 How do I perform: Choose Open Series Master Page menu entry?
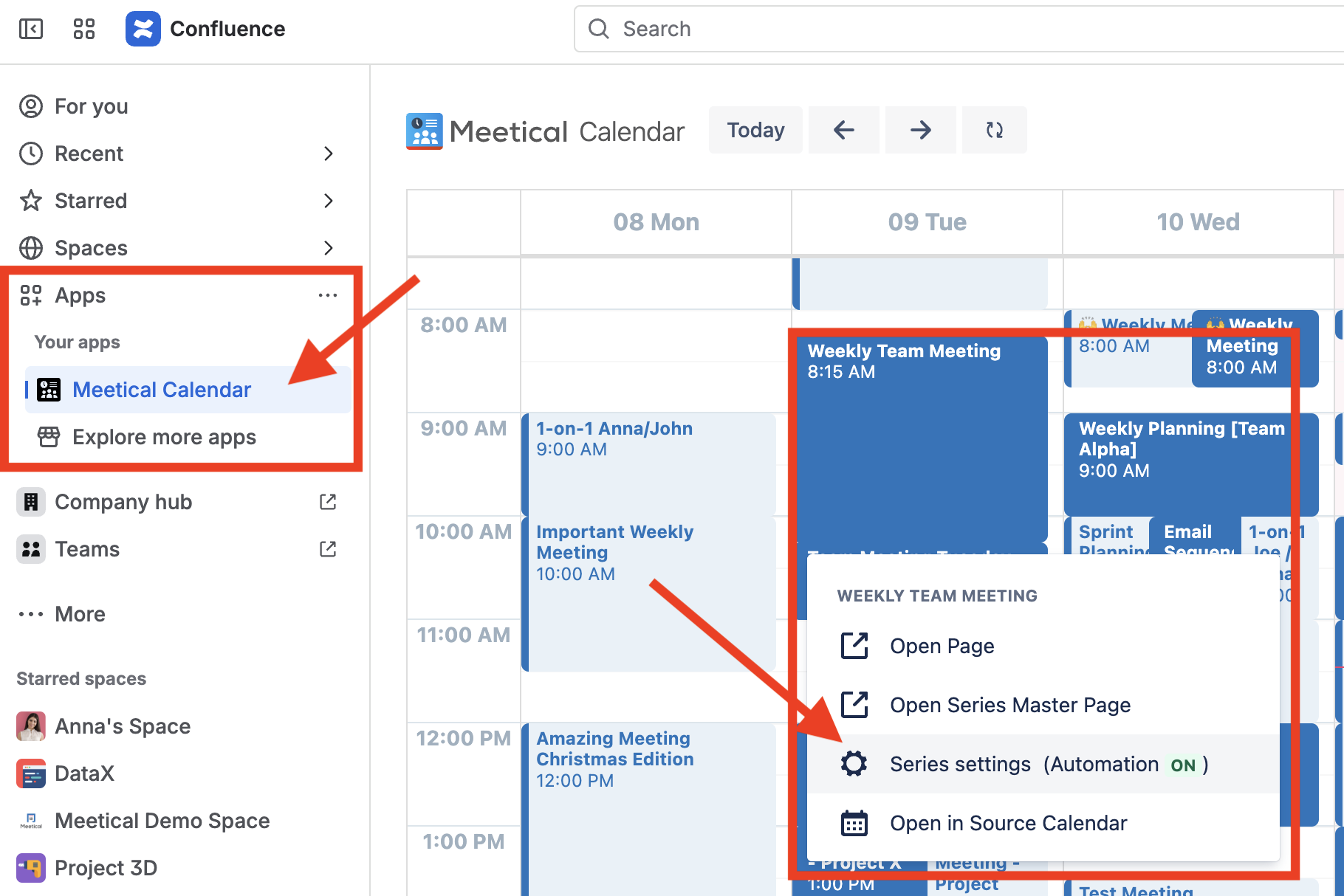pyautogui.click(x=1043, y=705)
